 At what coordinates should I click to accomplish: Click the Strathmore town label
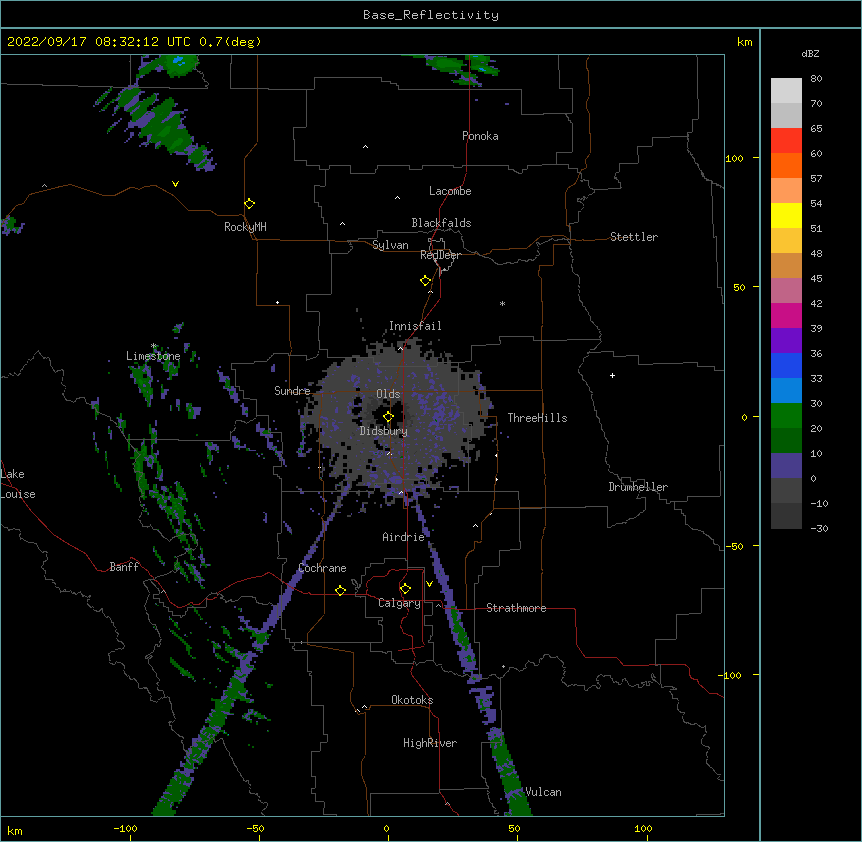[516, 608]
